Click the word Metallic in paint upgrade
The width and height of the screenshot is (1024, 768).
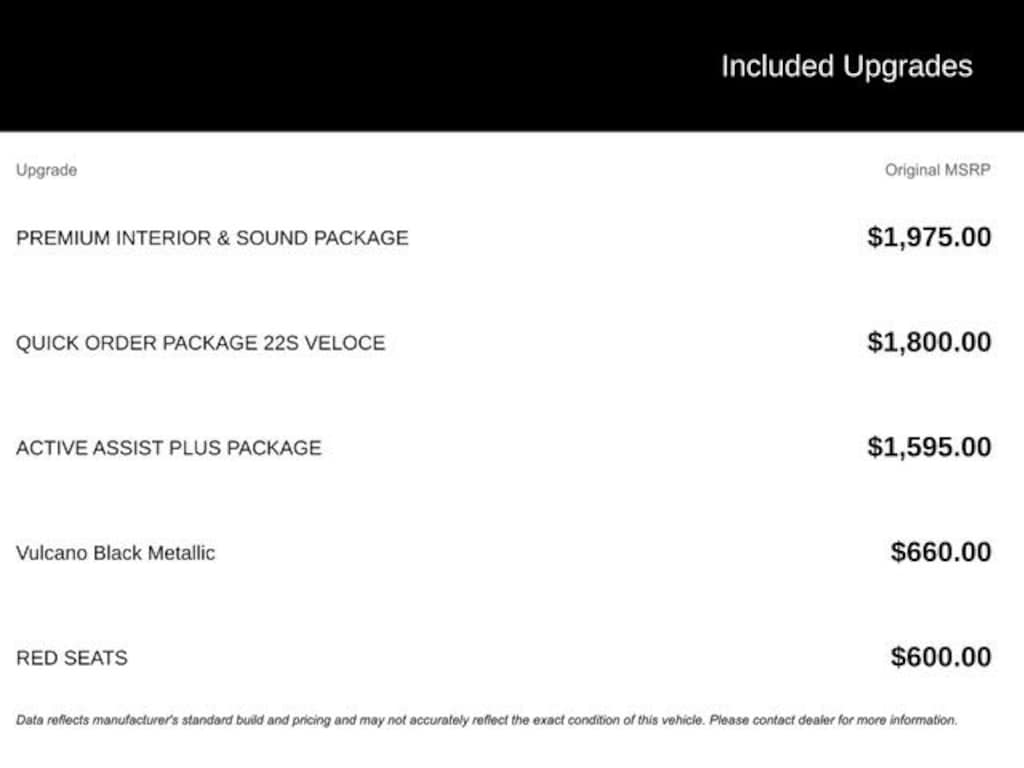point(181,553)
